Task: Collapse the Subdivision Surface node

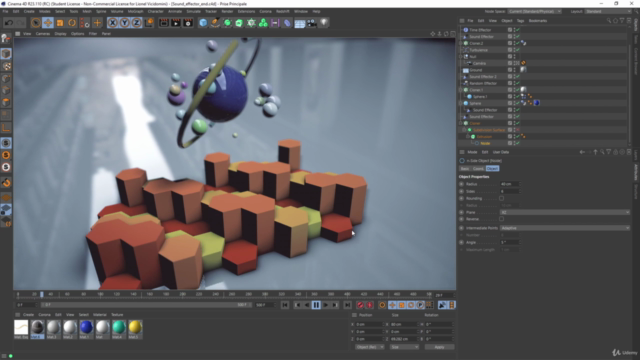Action: click(464, 130)
